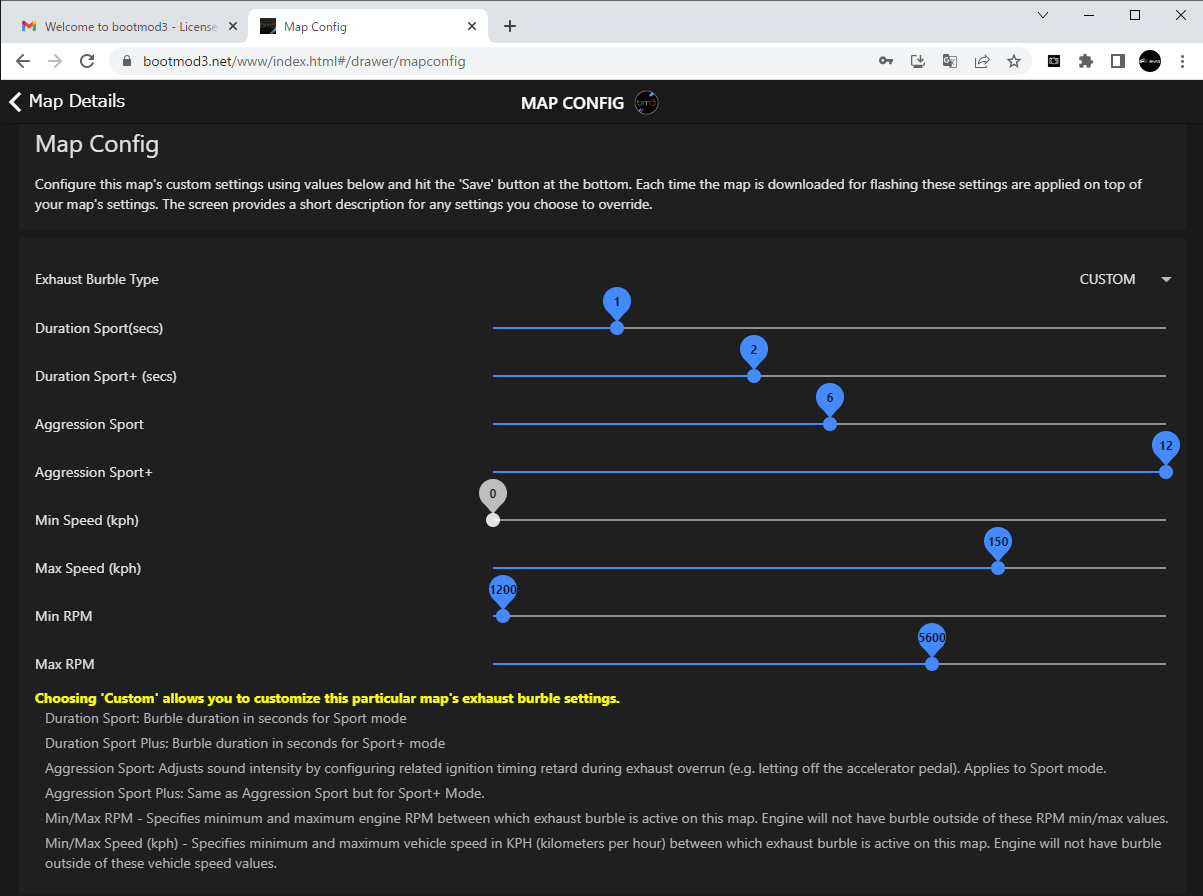The width and height of the screenshot is (1203, 896).
Task: Share this page via the share icon
Action: pyautogui.click(x=982, y=61)
